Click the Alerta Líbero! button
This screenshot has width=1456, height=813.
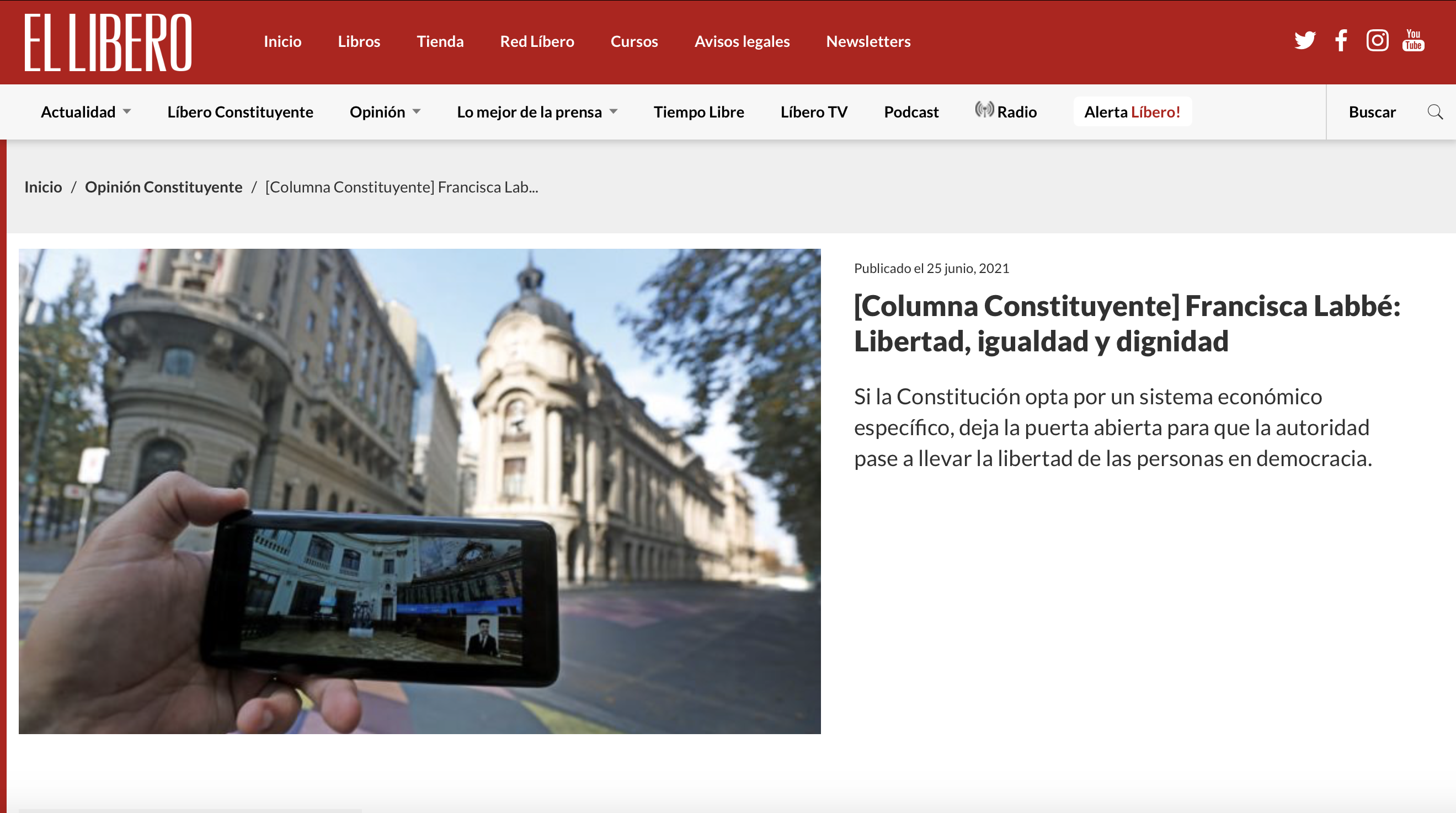[1132, 112]
